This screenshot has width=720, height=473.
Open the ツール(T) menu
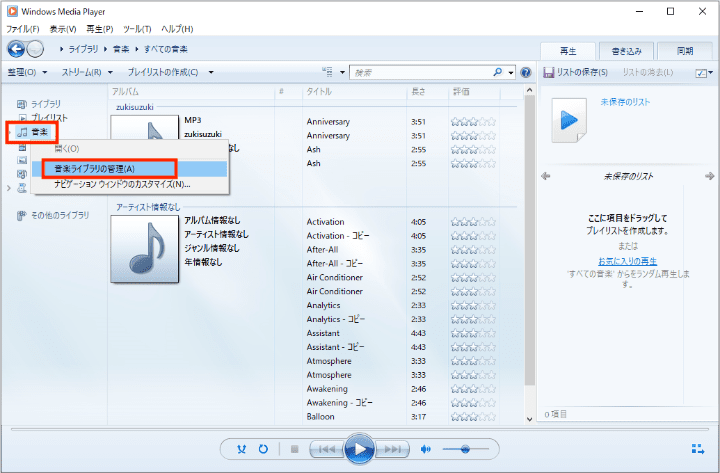137,29
